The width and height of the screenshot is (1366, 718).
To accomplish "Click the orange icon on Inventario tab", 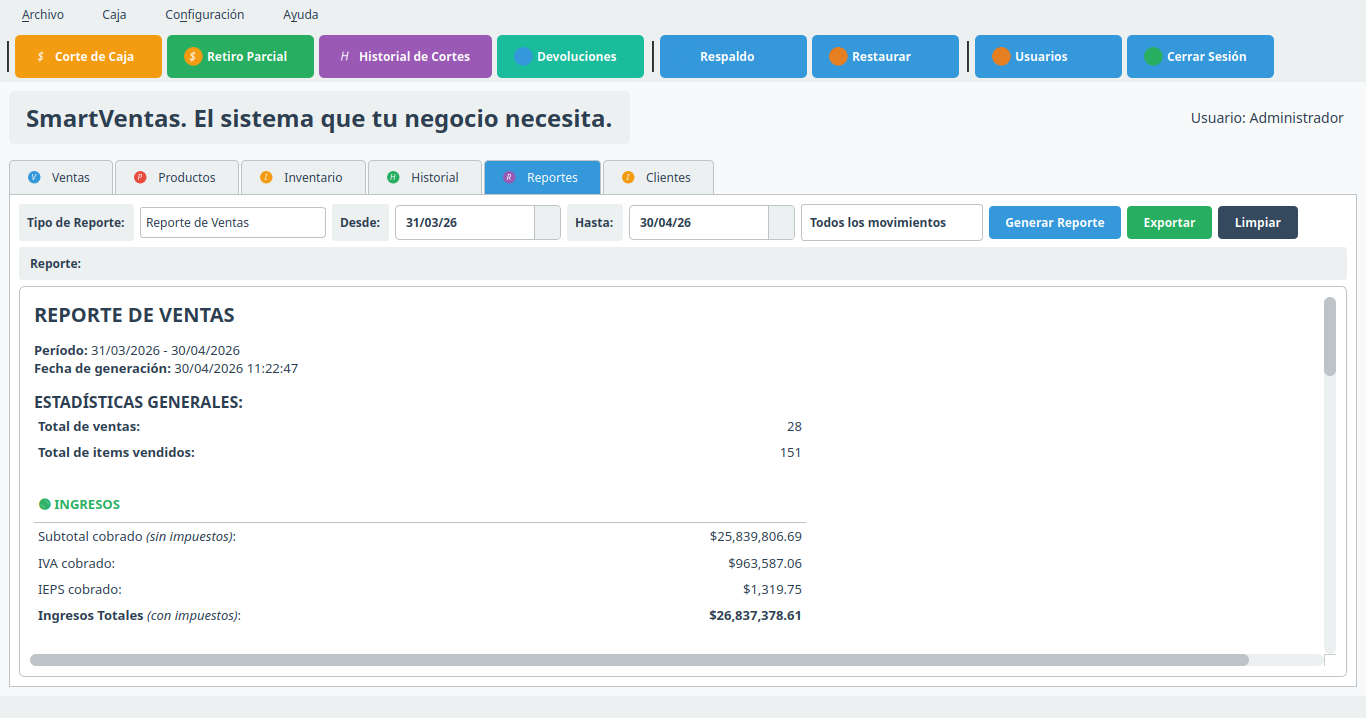I will pyautogui.click(x=266, y=177).
